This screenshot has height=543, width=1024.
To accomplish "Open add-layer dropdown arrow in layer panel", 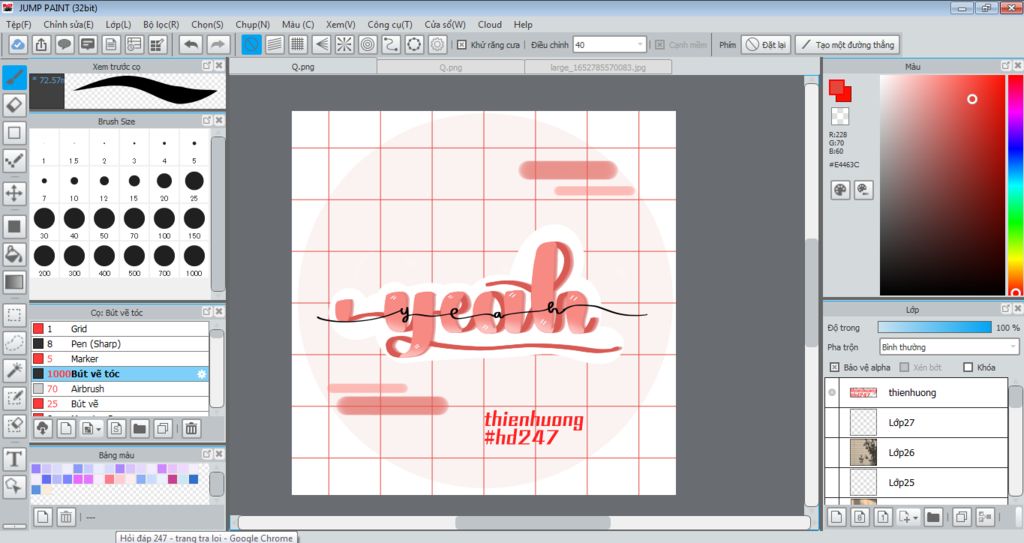I will (x=916, y=518).
